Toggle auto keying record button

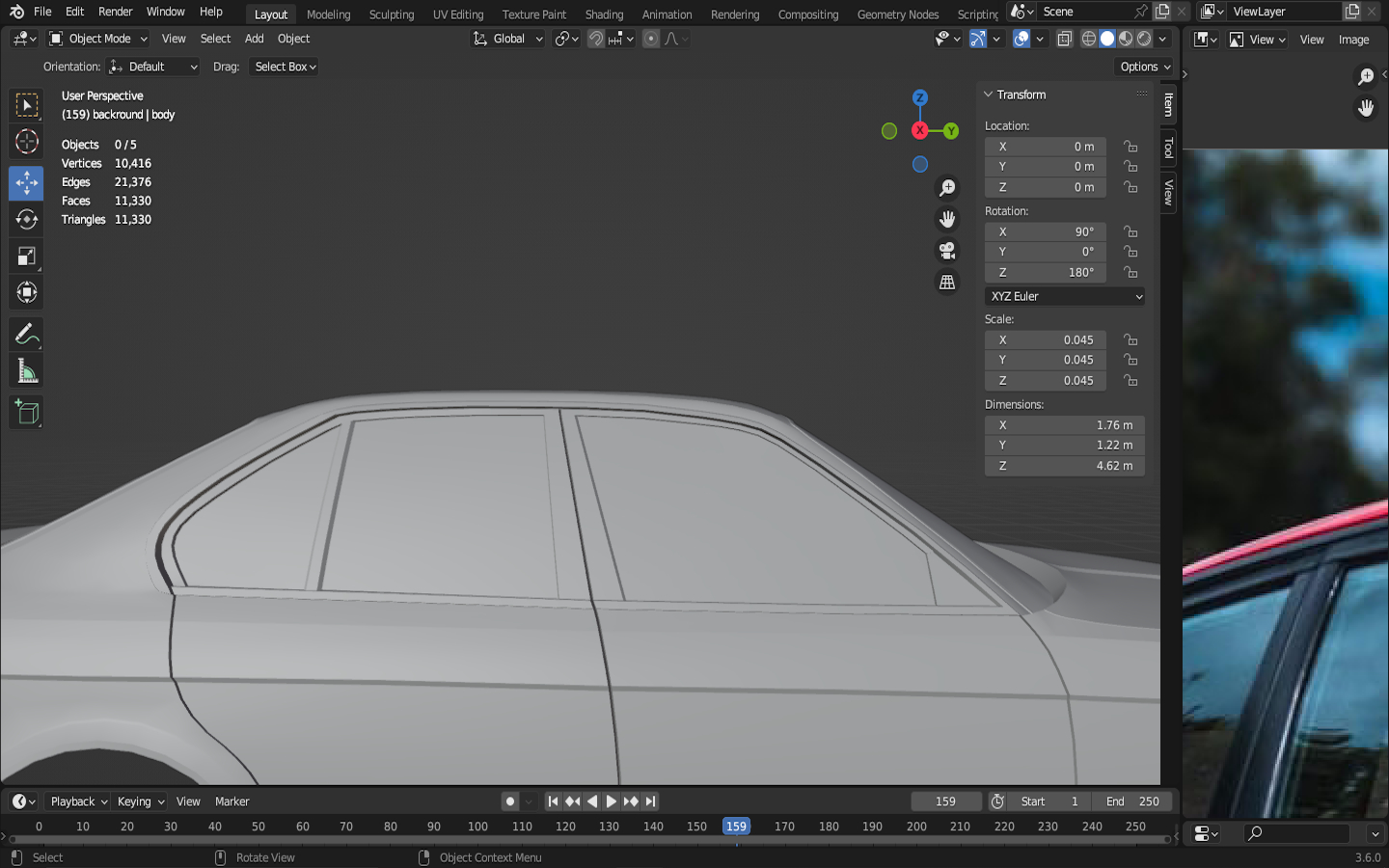[510, 801]
